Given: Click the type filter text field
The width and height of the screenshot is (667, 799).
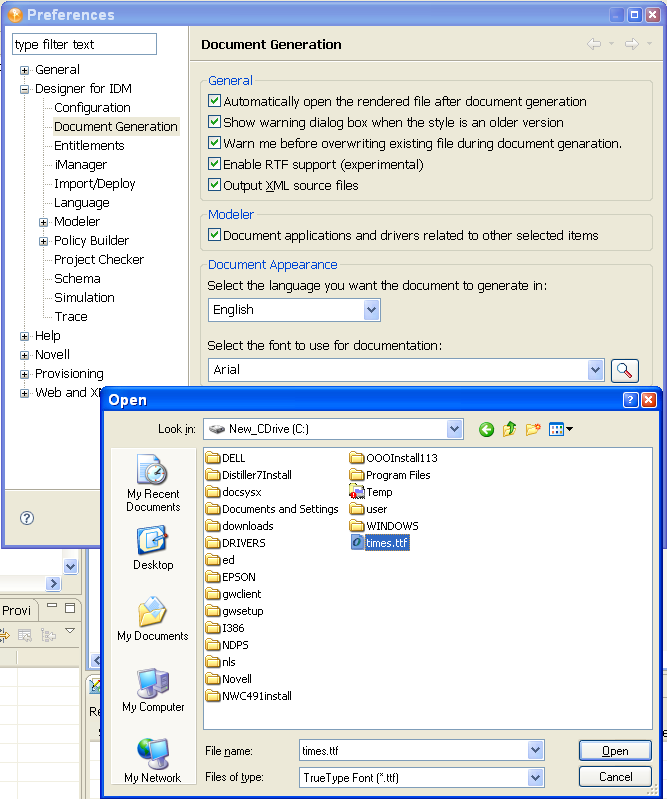Looking at the screenshot, I should click(x=84, y=44).
